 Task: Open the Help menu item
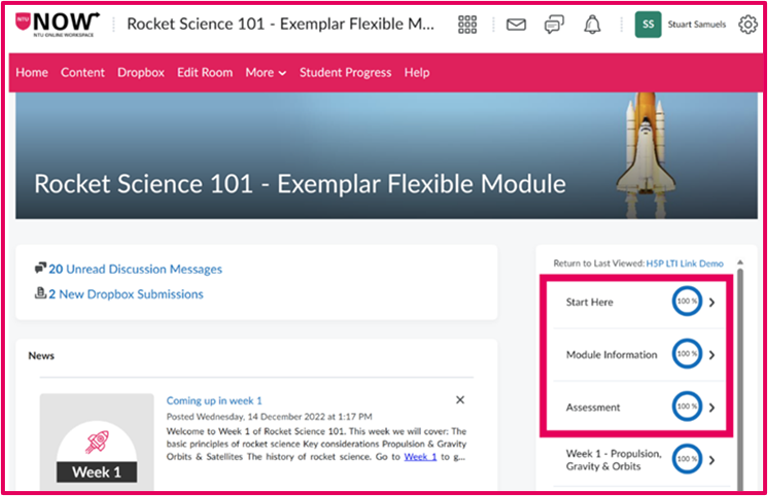417,72
